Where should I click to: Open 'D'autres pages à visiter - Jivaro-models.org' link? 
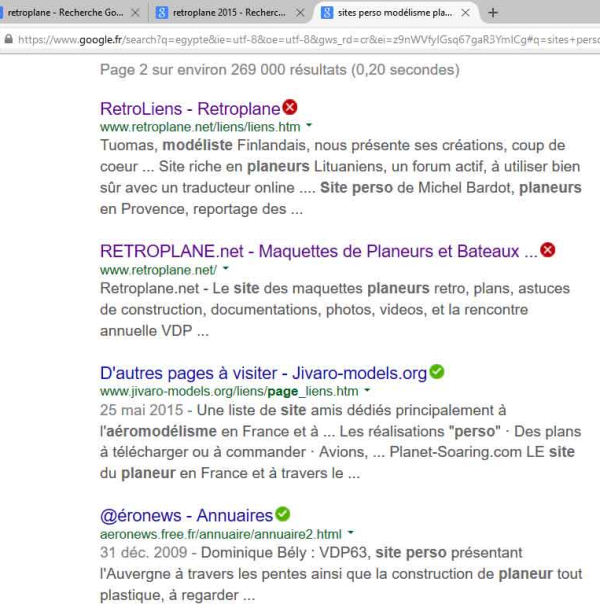pyautogui.click(x=263, y=373)
